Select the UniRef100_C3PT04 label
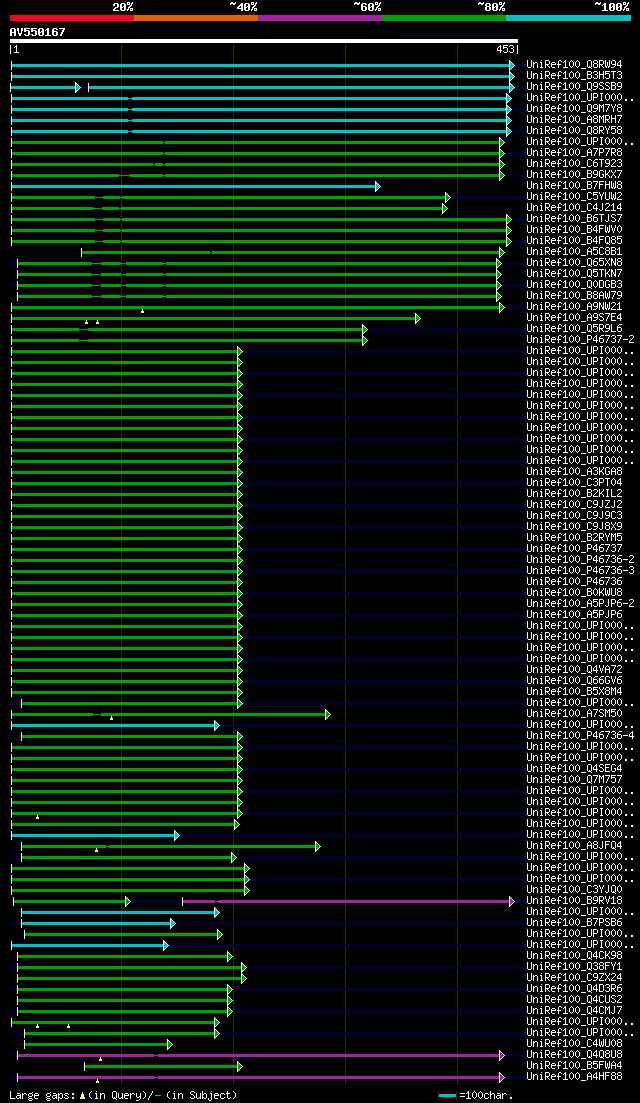Image resolution: width=640 pixels, height=1103 pixels. click(x=574, y=483)
